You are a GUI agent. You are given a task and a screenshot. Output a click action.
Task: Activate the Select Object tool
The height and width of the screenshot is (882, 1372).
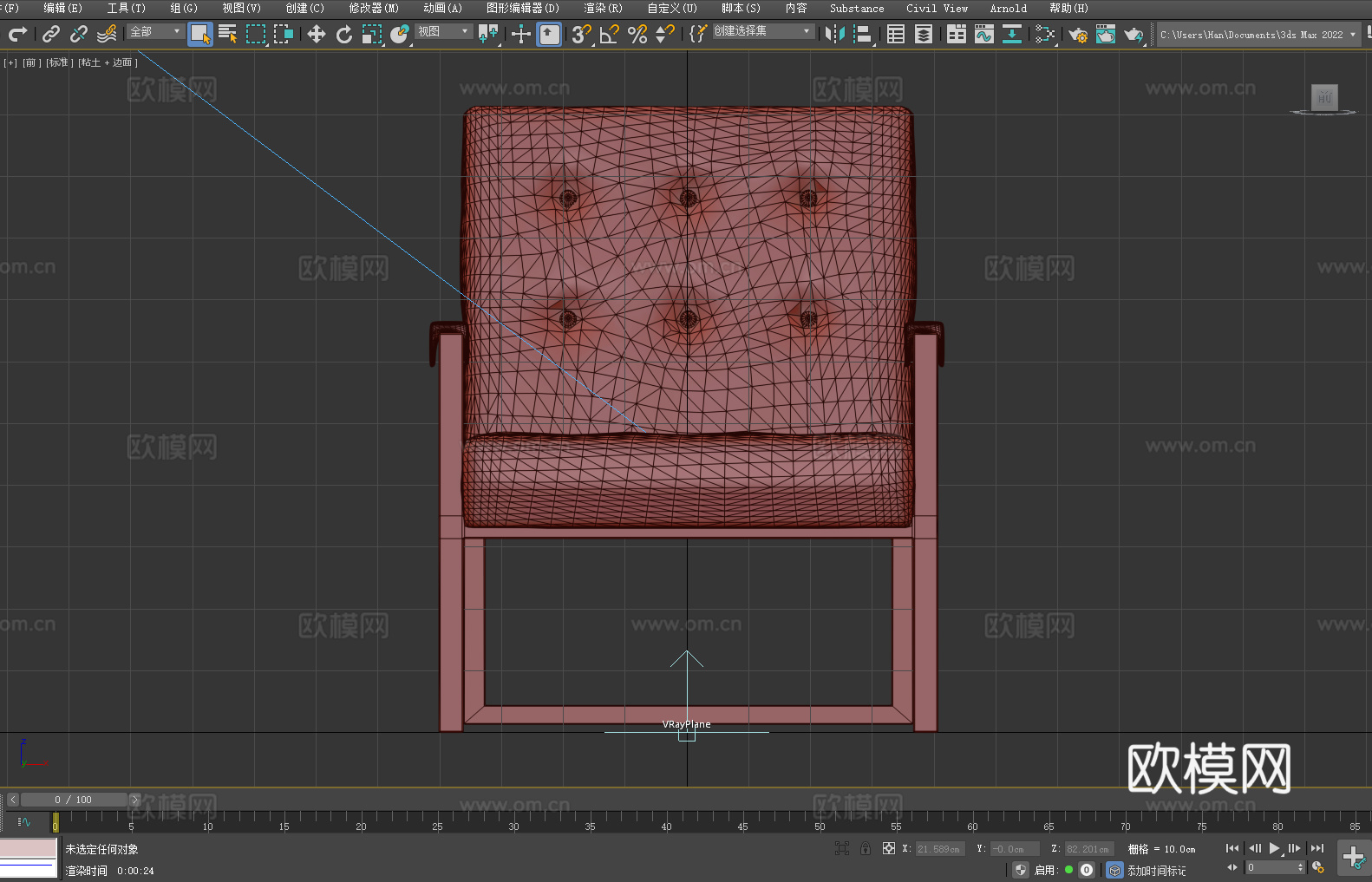(x=200, y=34)
